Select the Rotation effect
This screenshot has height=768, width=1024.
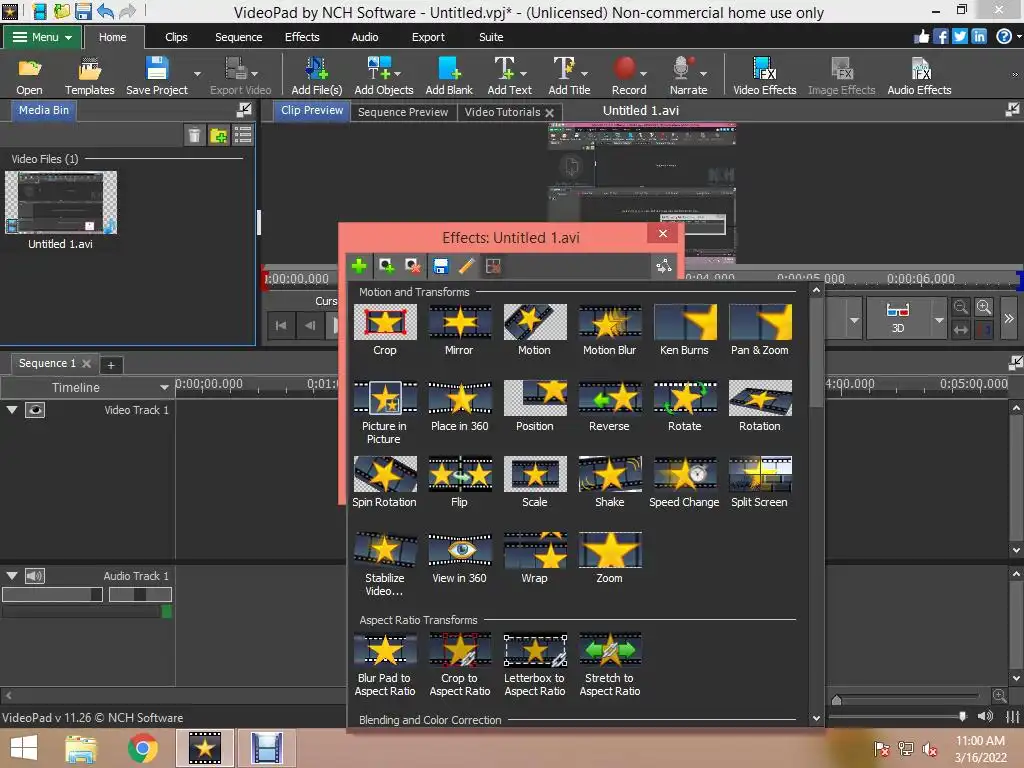[760, 406]
